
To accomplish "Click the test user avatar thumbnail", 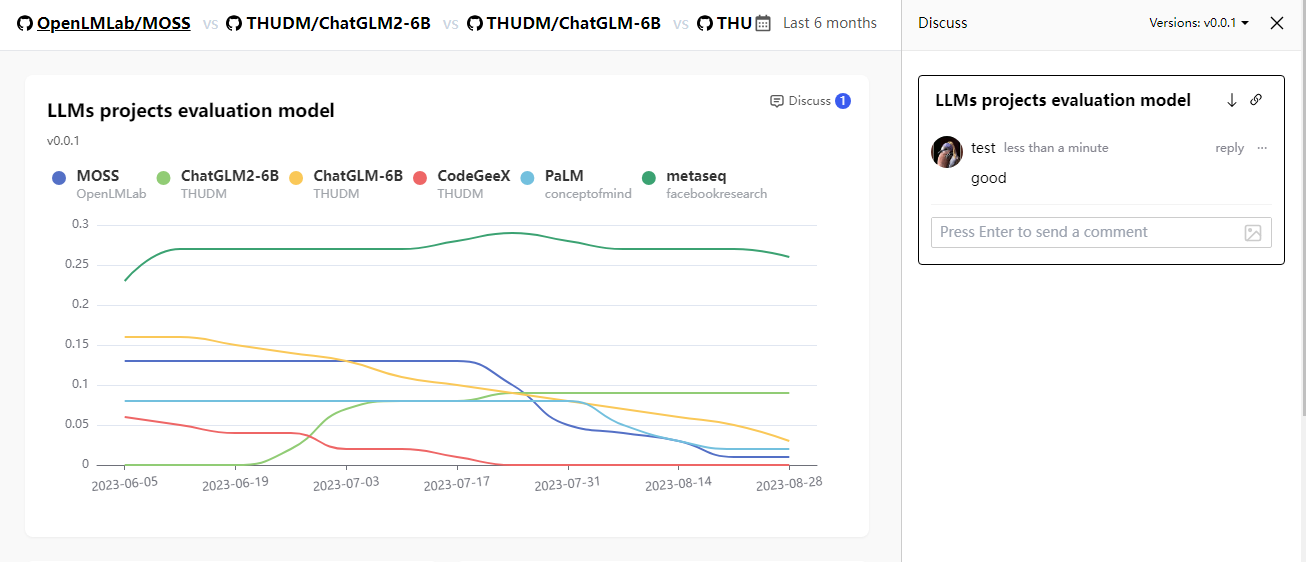I will coord(946,152).
